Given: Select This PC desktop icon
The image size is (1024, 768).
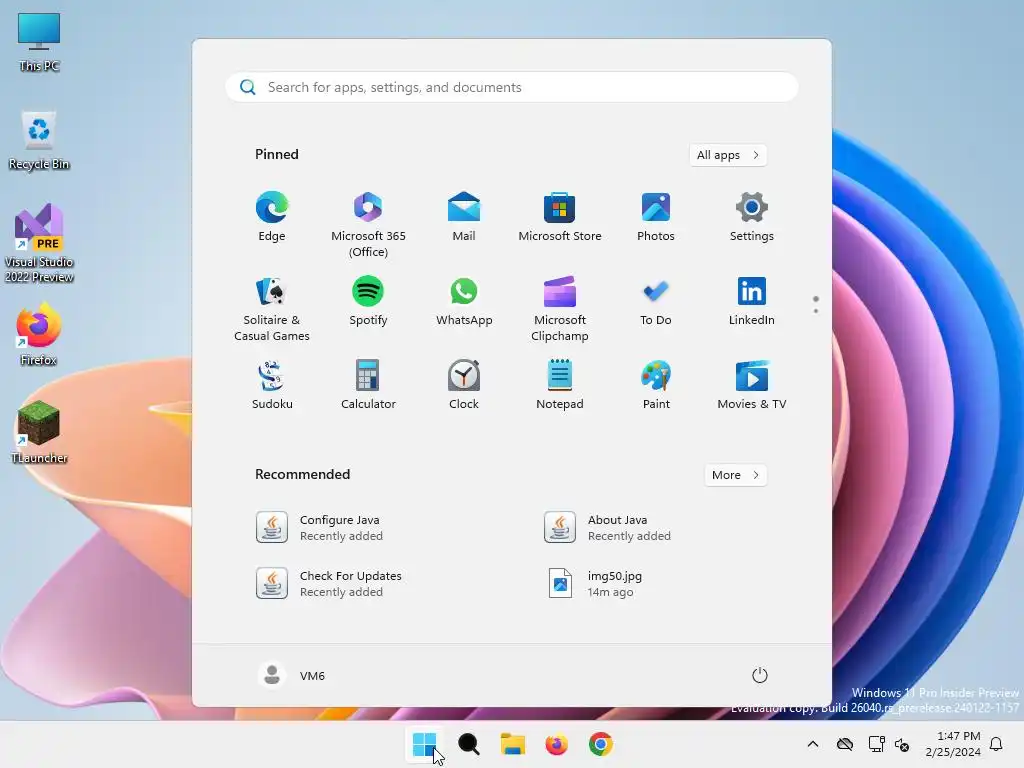Looking at the screenshot, I should point(39,42).
